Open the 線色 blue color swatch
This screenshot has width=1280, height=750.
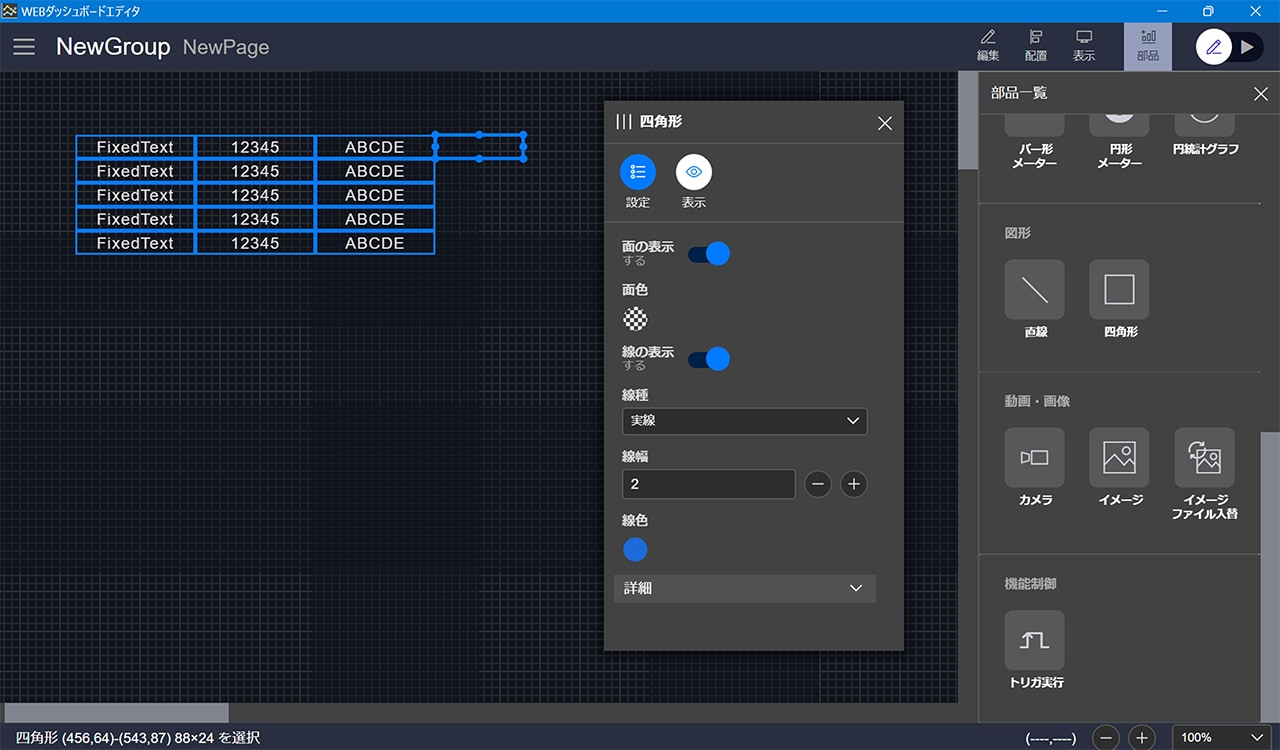(635, 550)
